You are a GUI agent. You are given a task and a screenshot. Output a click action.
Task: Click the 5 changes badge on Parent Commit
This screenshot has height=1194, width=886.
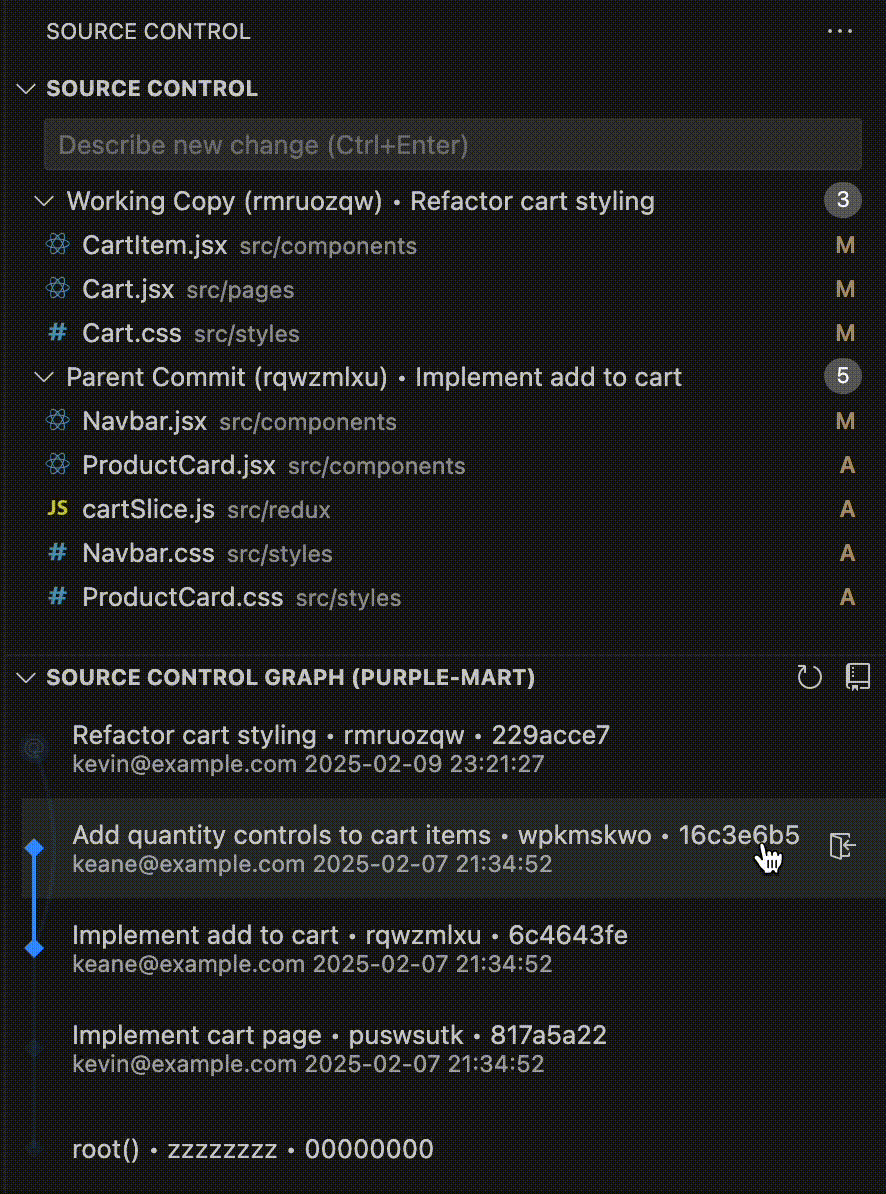click(x=843, y=376)
